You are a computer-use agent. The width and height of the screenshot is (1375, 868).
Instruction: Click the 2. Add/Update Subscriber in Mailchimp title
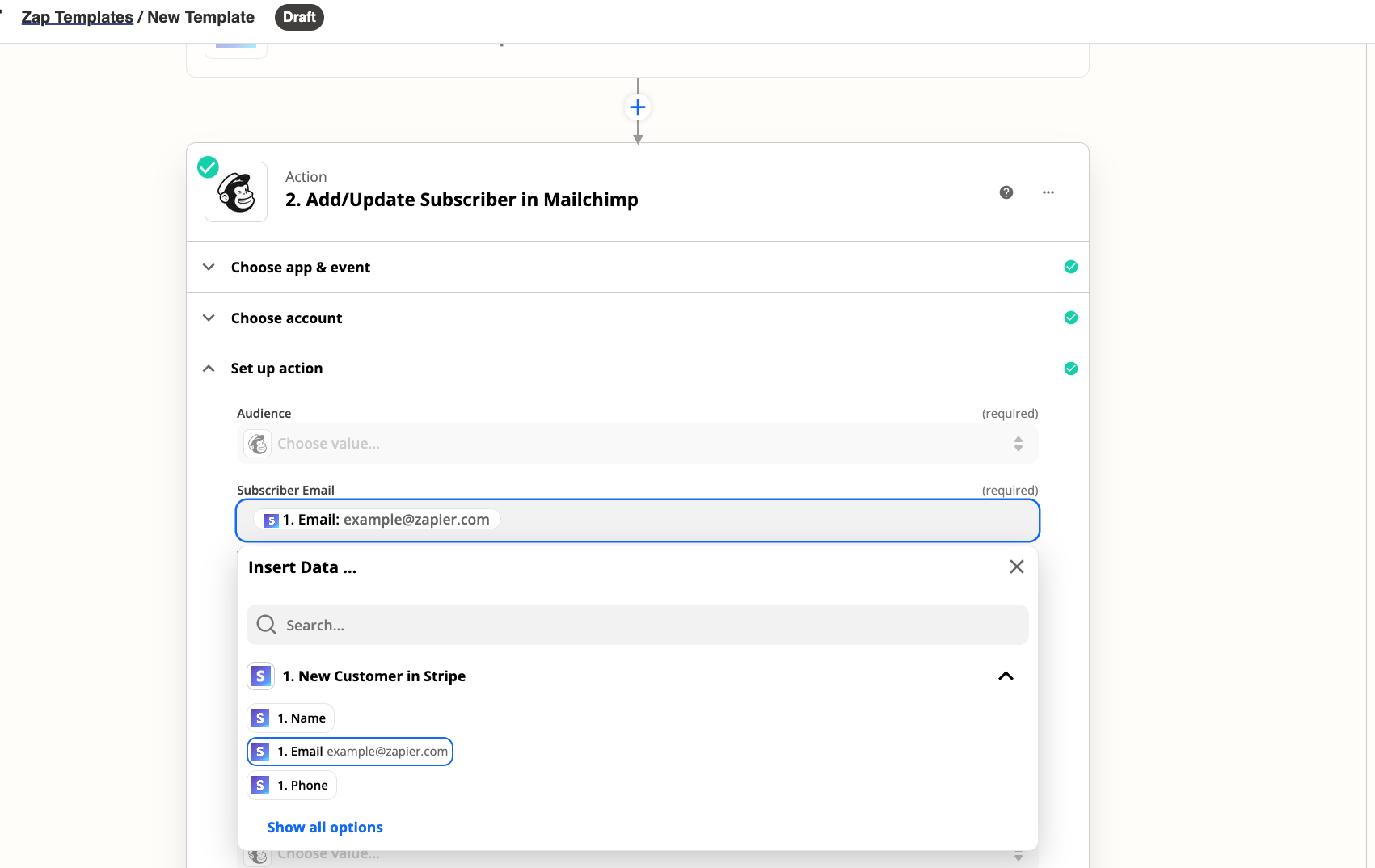coord(462,200)
